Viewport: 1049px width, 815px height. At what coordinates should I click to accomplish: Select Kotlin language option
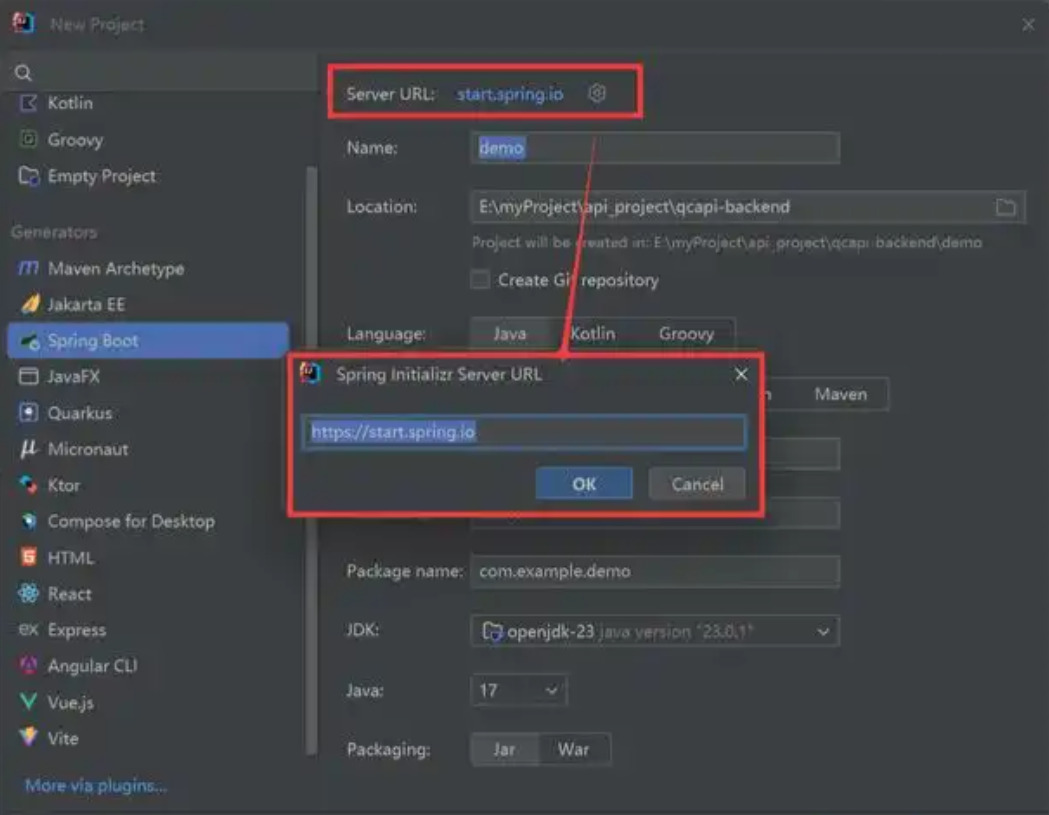tap(593, 333)
